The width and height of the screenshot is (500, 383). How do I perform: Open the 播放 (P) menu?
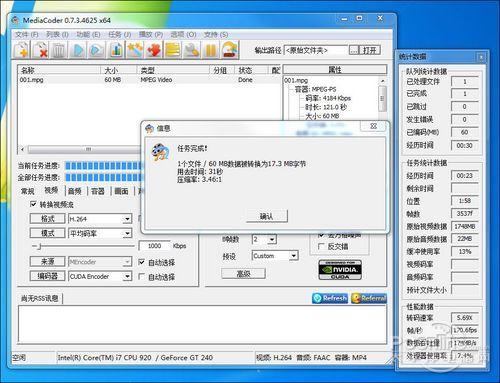click(151, 35)
